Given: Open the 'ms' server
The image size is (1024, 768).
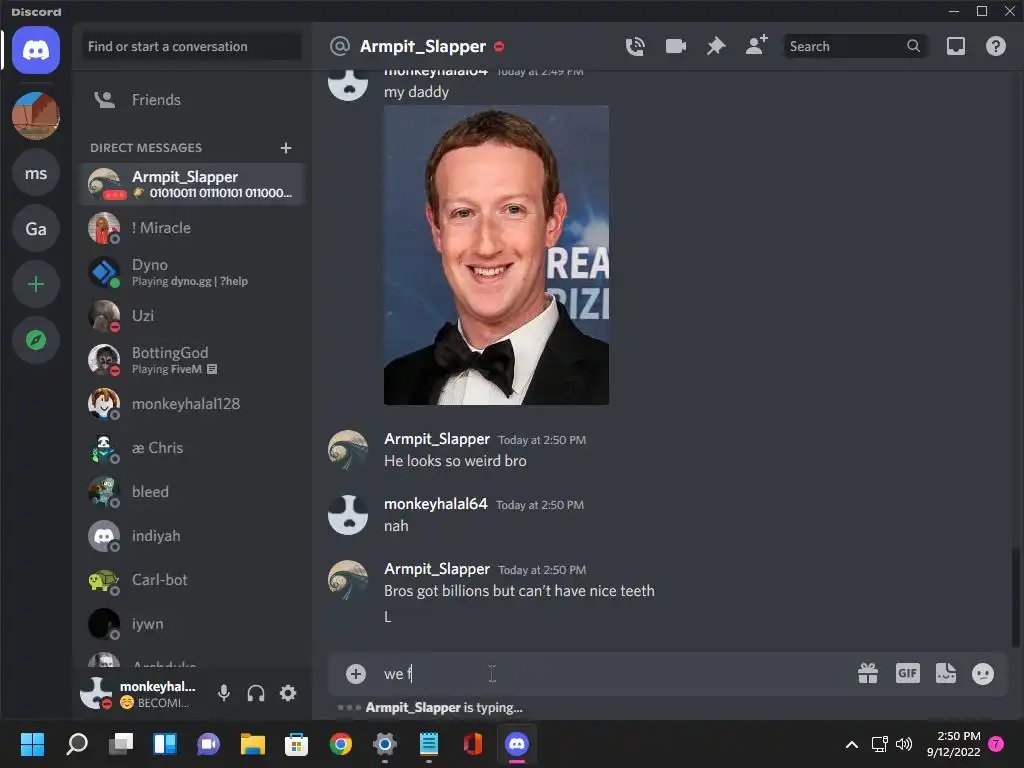Looking at the screenshot, I should click(36, 173).
